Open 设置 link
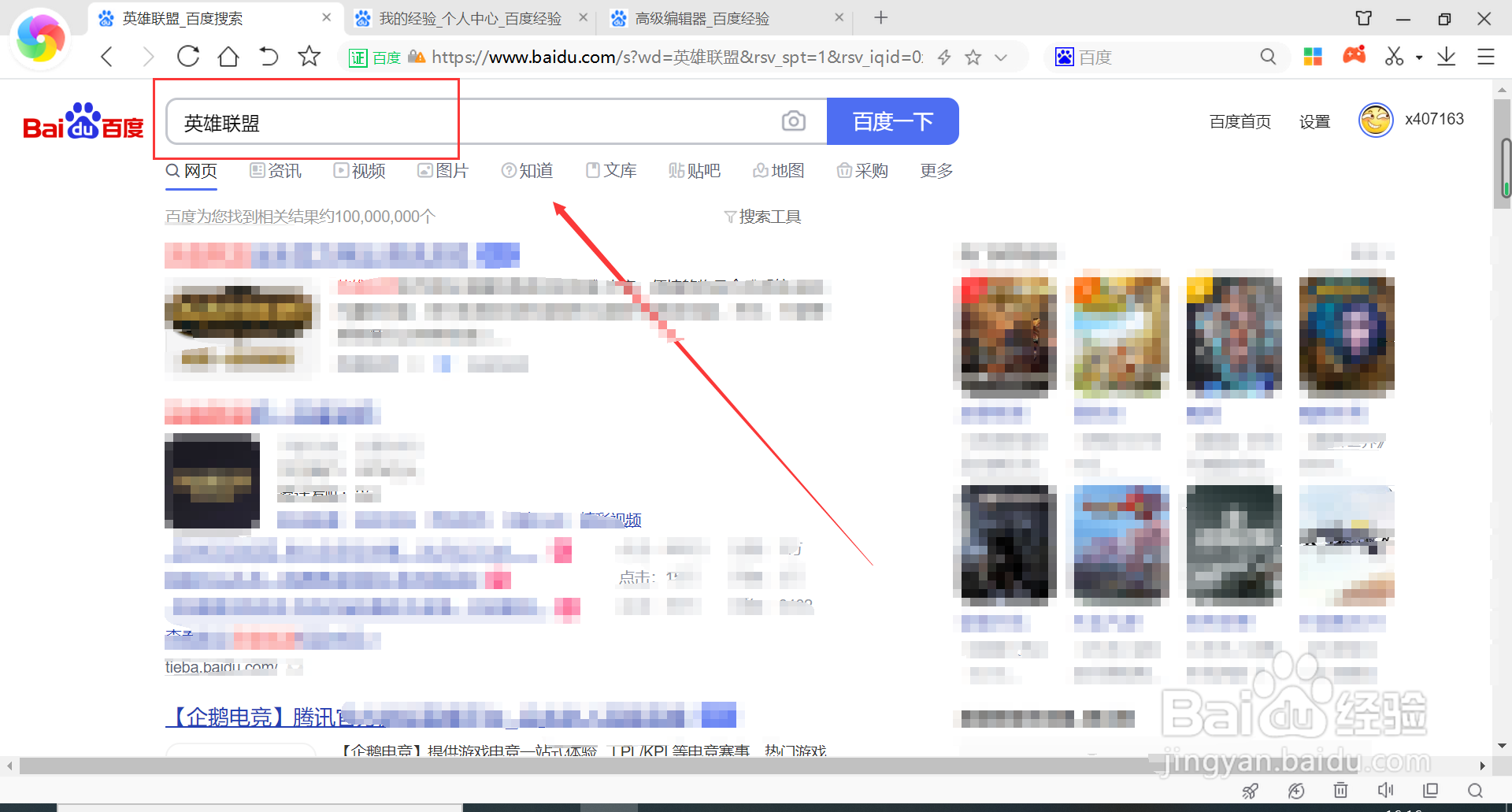 1314,121
